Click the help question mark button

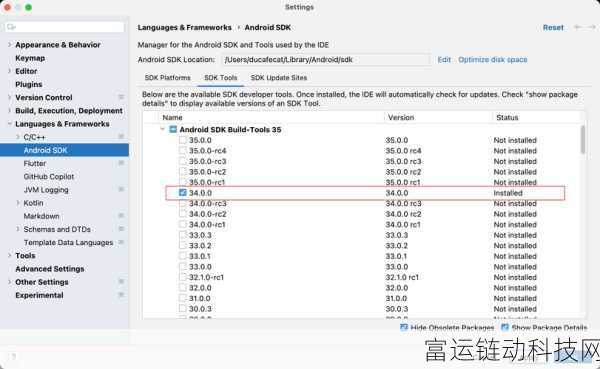tap(13, 357)
